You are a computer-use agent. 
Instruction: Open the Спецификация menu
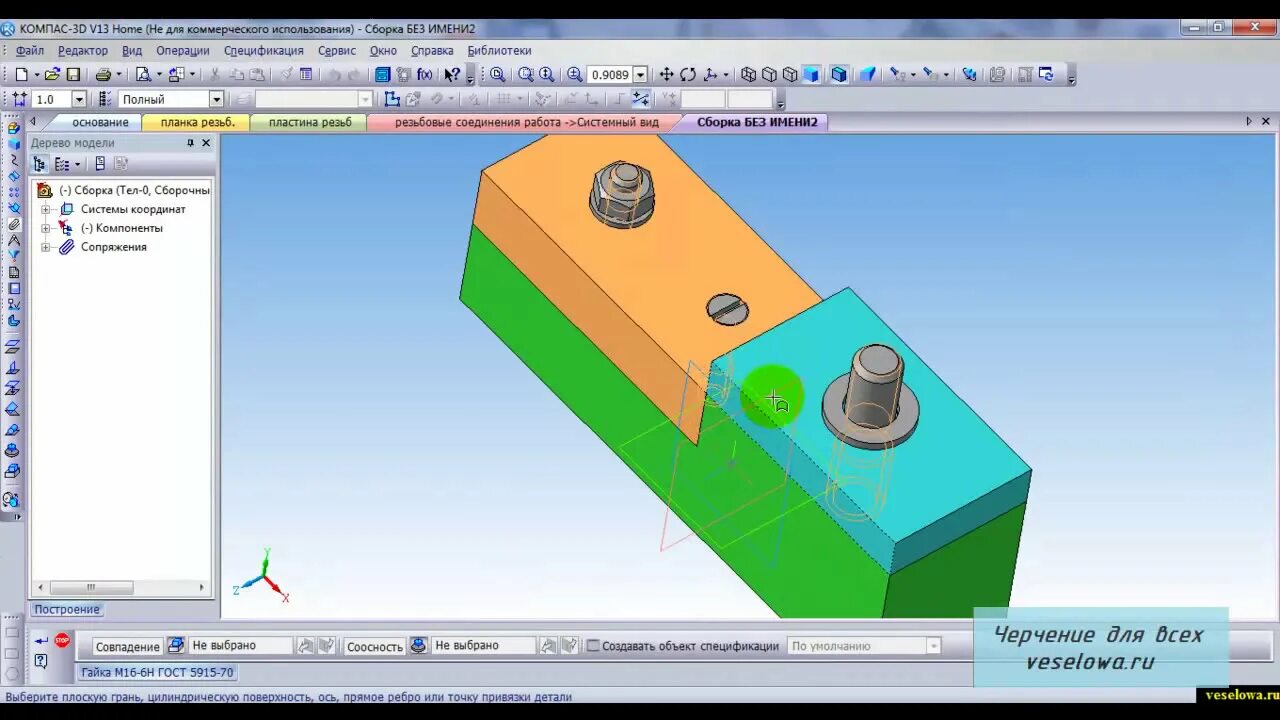click(x=264, y=50)
